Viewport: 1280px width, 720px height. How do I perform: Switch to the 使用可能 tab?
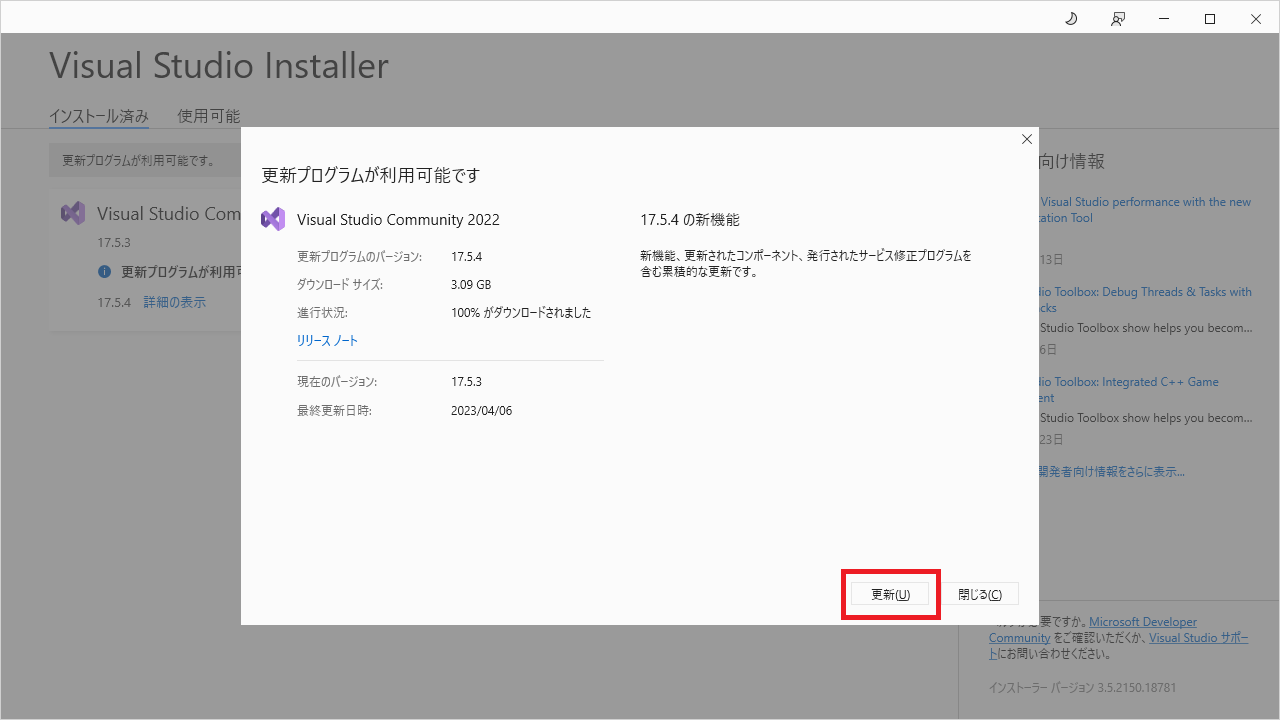pyautogui.click(x=207, y=115)
